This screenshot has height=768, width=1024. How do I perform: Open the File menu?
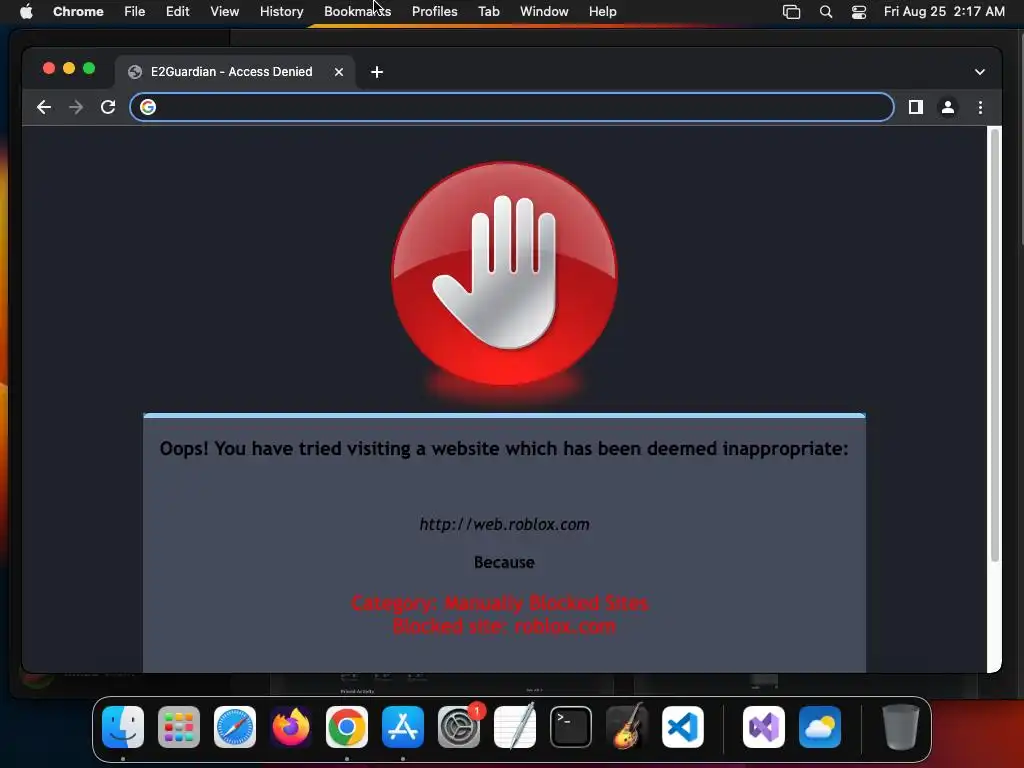tap(135, 11)
